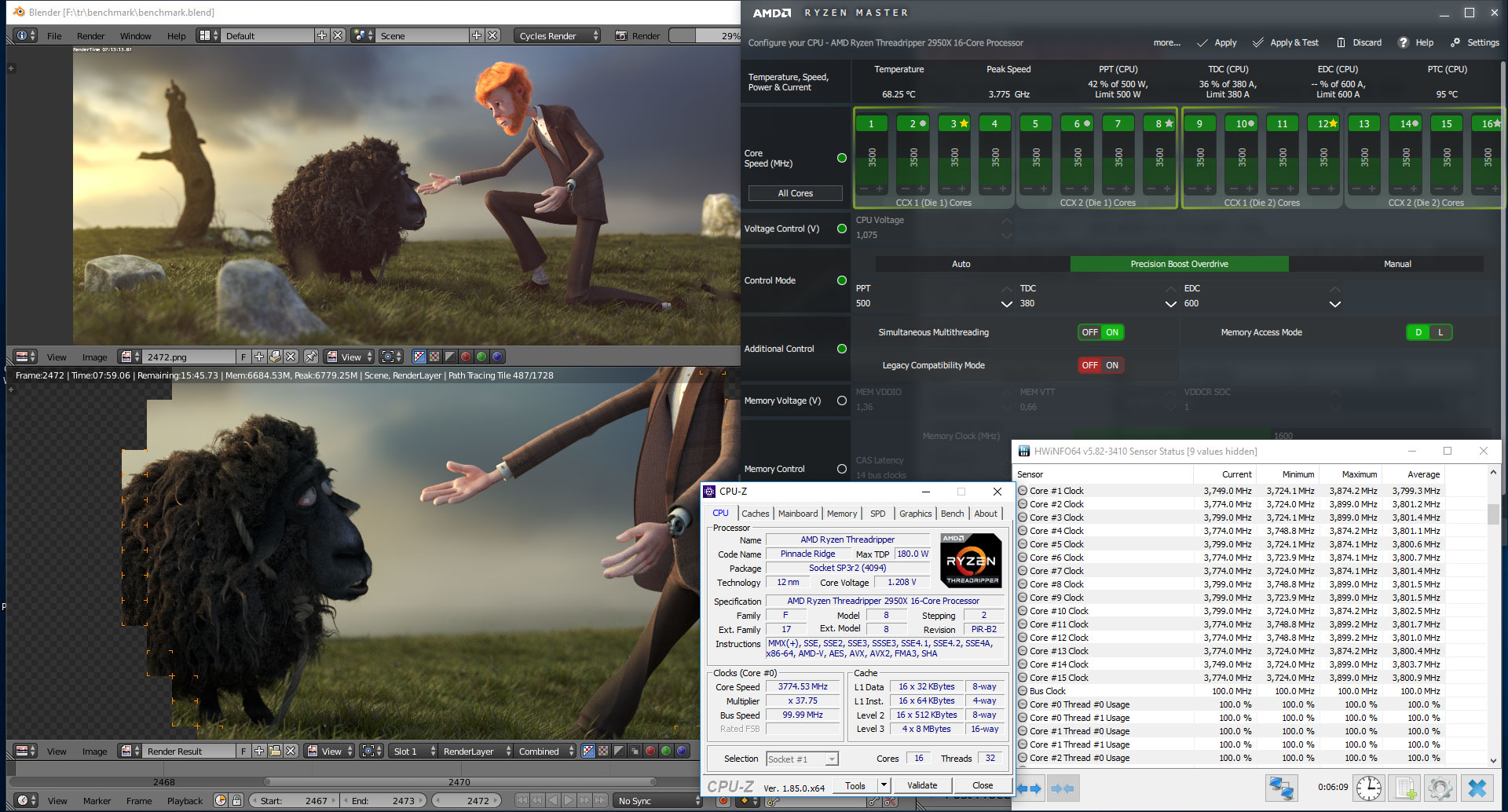Click Apply & Test in Ryzen Master

point(1286,42)
